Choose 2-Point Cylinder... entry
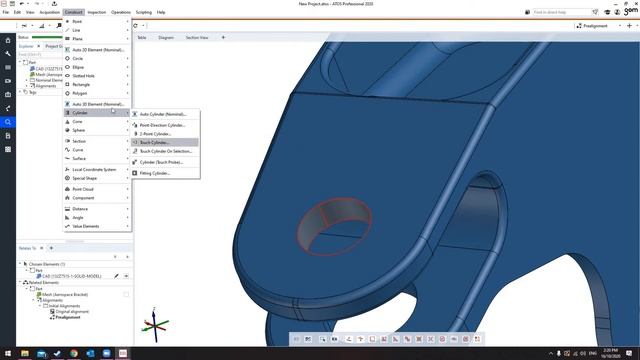 (x=165, y=134)
